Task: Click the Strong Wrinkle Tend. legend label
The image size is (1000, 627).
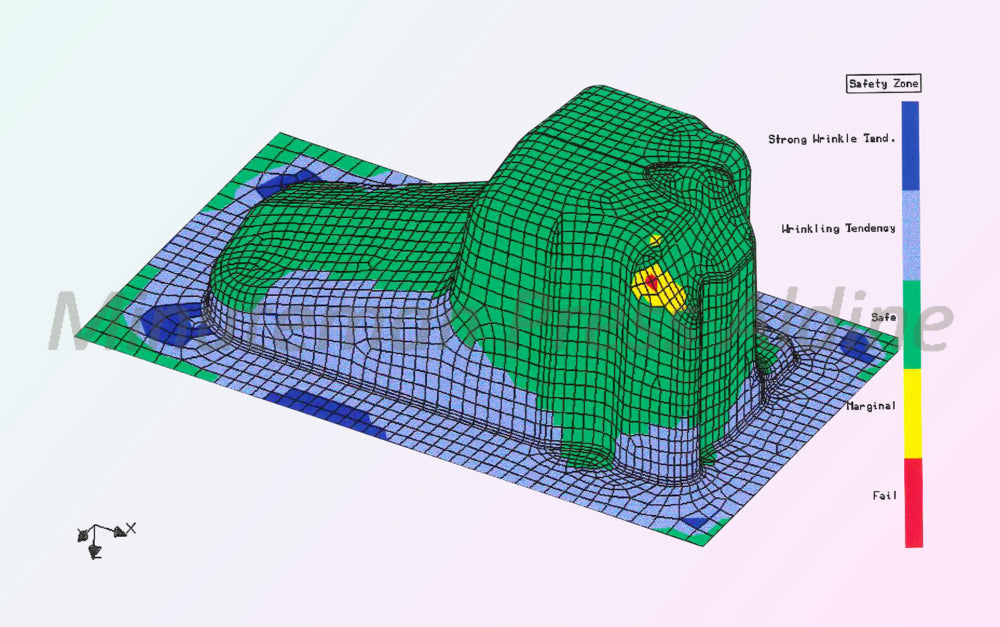Action: pos(831,139)
